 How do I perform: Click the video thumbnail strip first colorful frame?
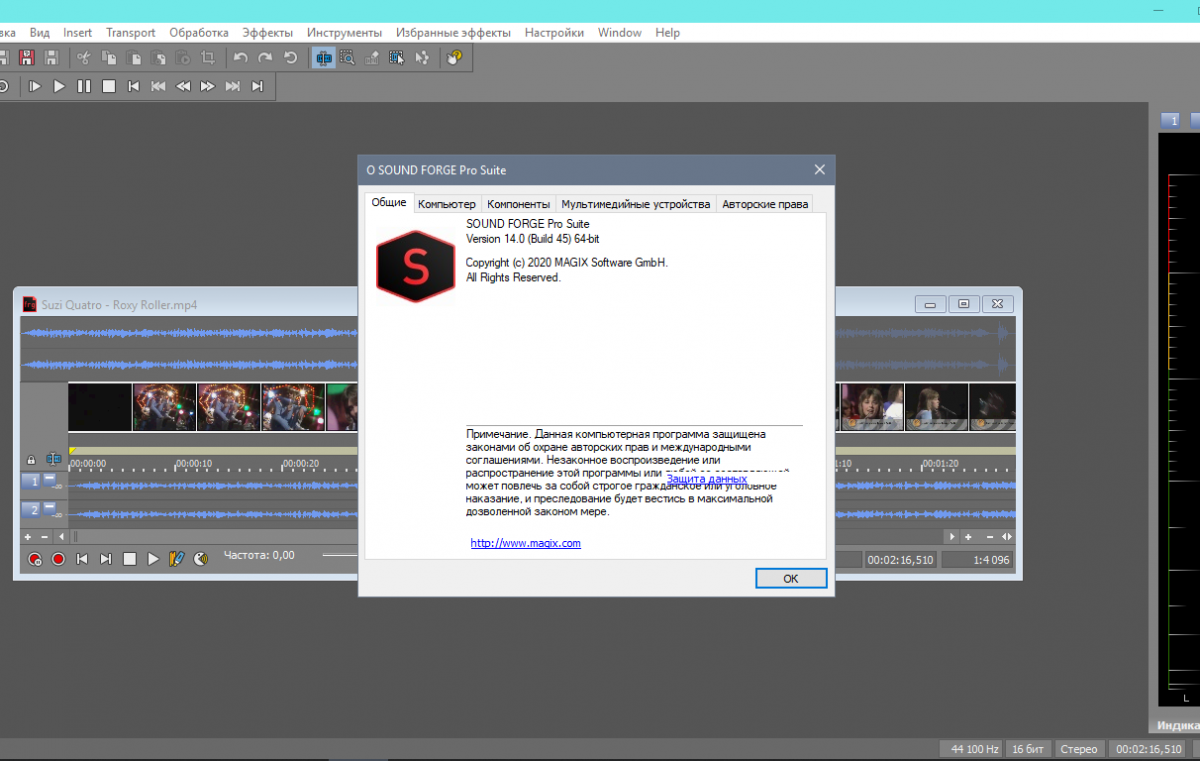click(x=164, y=408)
